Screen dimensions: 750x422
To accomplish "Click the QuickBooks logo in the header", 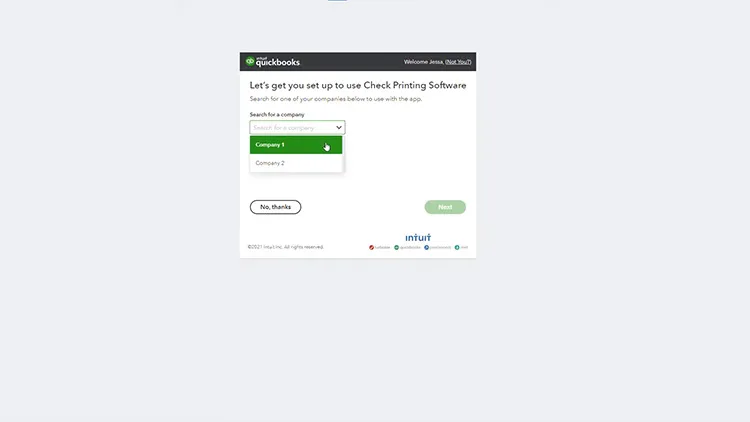I will [273, 62].
